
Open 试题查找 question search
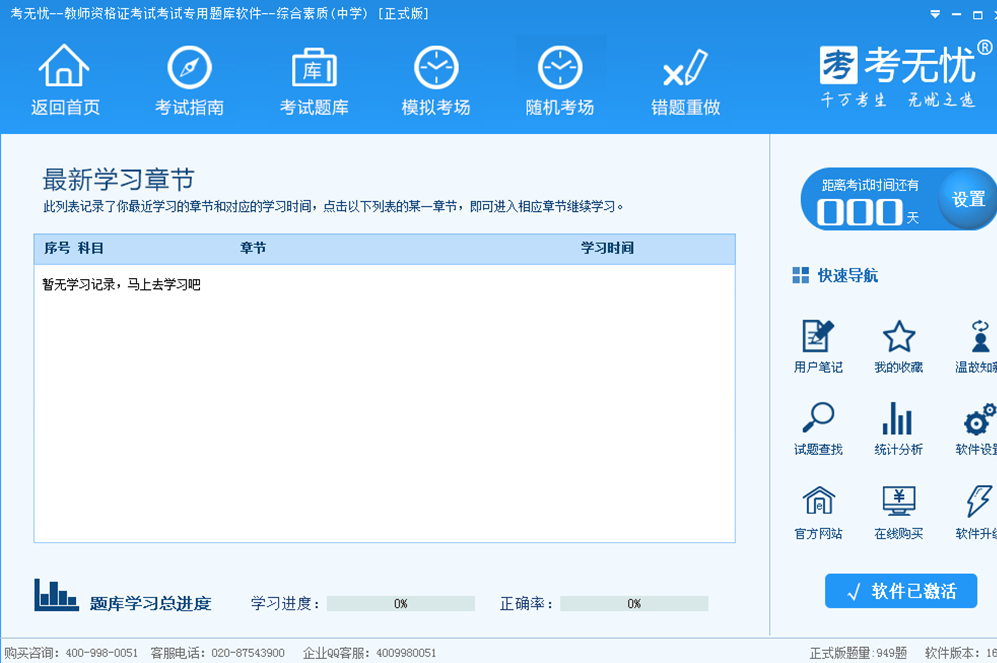point(818,419)
